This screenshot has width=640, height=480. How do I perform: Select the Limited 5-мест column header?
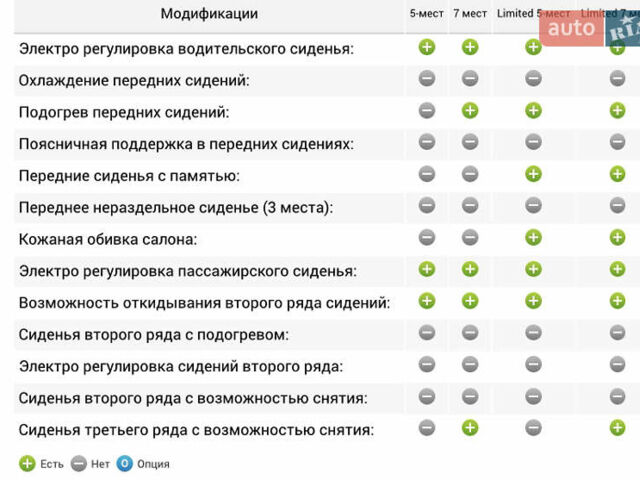[533, 13]
